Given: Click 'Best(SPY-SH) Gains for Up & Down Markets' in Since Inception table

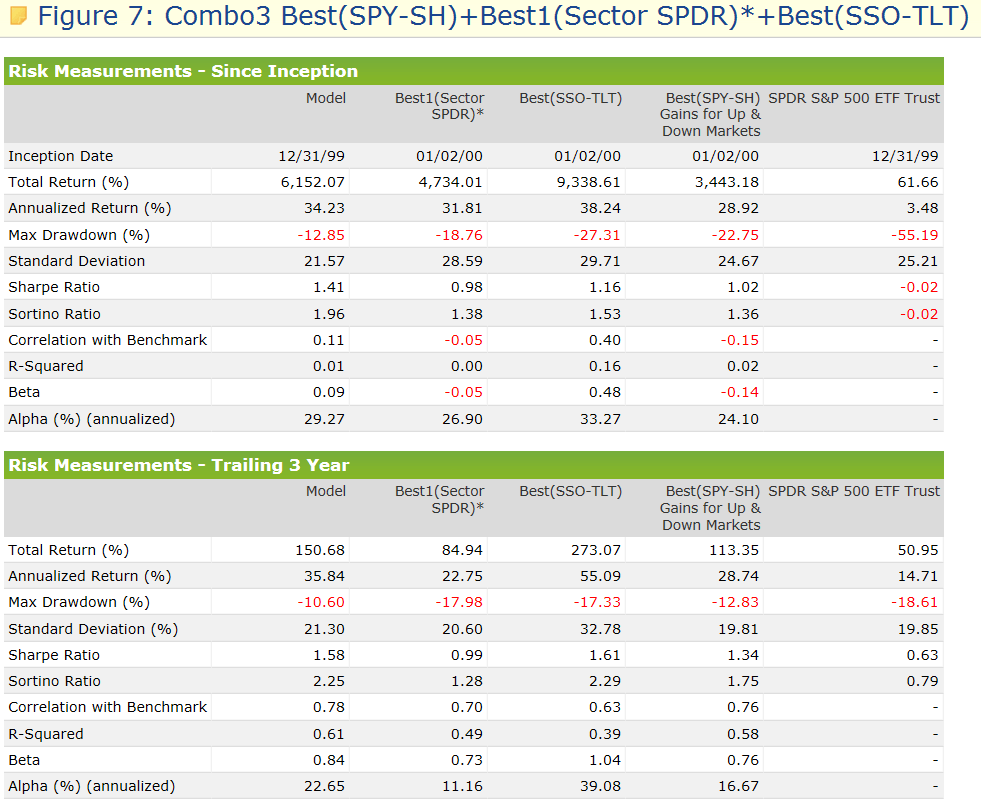Looking at the screenshot, I should pyautogui.click(x=710, y=114).
